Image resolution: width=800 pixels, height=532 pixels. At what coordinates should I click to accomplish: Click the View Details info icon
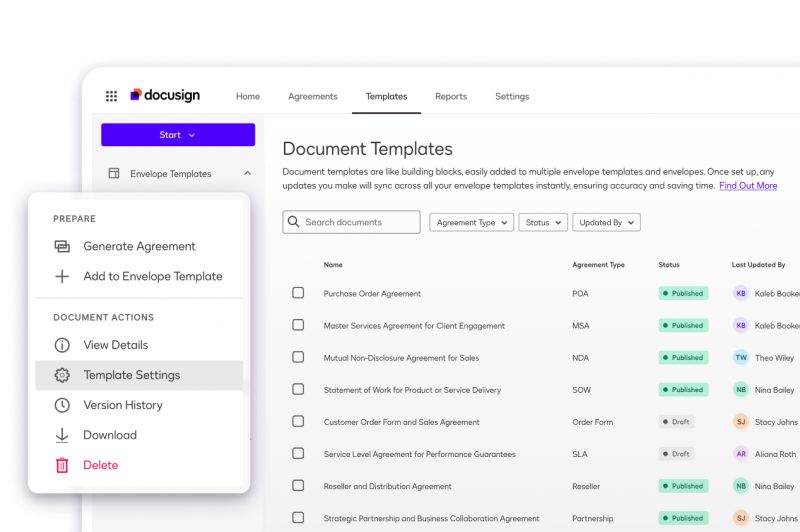point(62,345)
